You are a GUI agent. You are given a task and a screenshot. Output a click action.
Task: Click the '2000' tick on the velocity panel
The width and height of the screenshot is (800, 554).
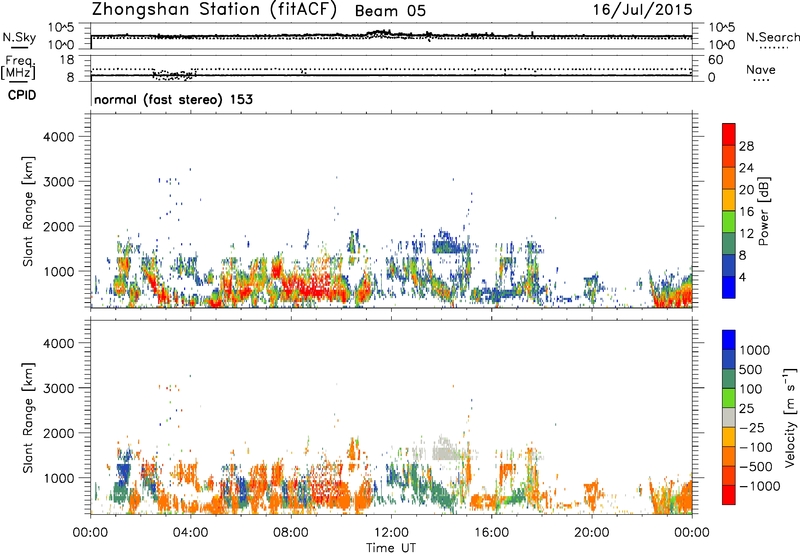59,433
